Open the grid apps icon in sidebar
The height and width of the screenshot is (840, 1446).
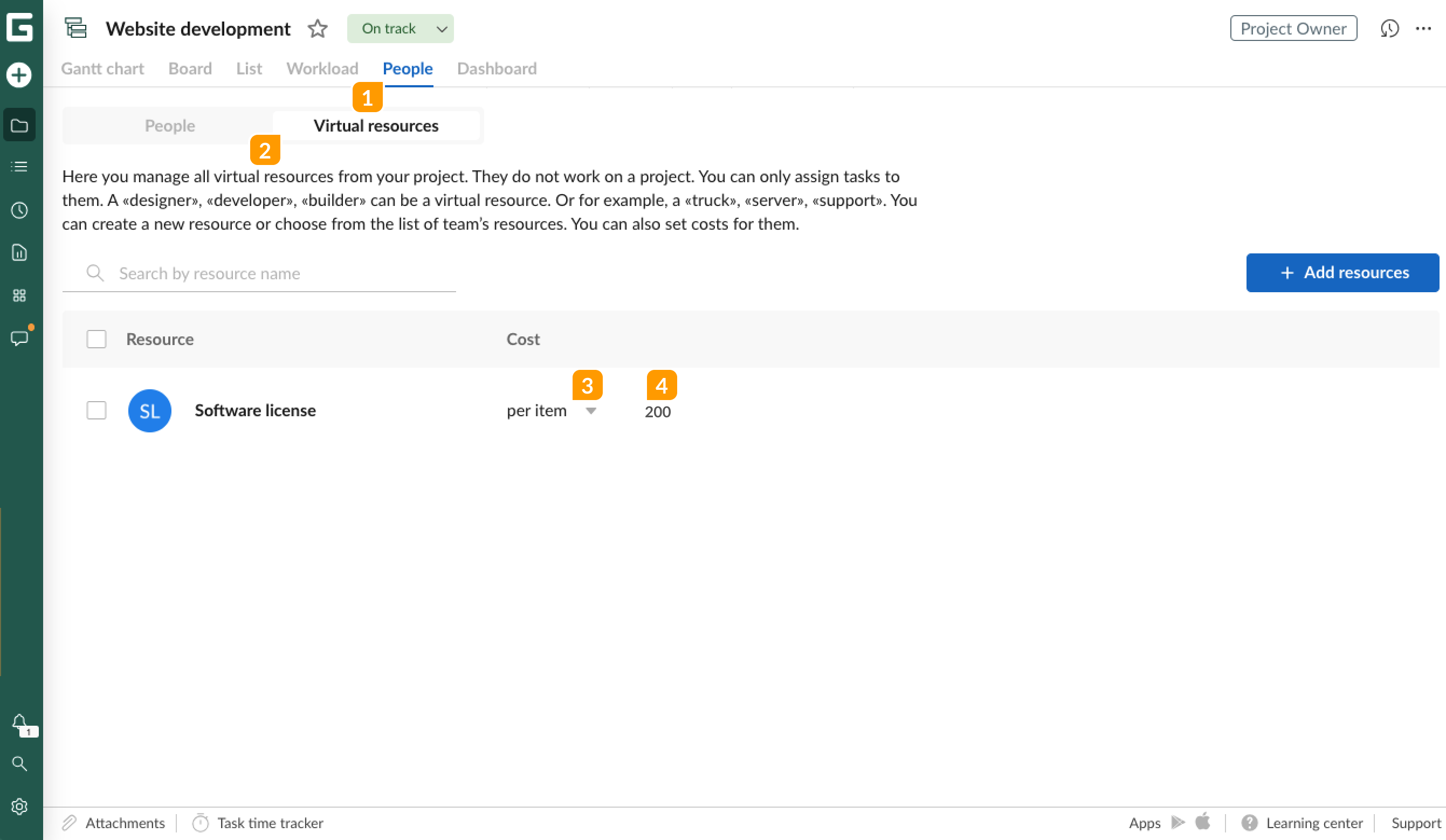(19, 295)
